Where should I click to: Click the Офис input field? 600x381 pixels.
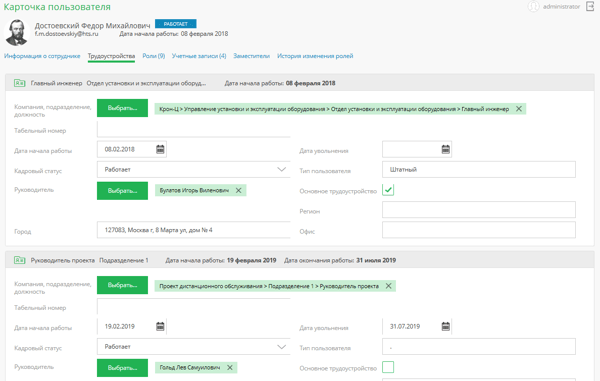coord(479,230)
